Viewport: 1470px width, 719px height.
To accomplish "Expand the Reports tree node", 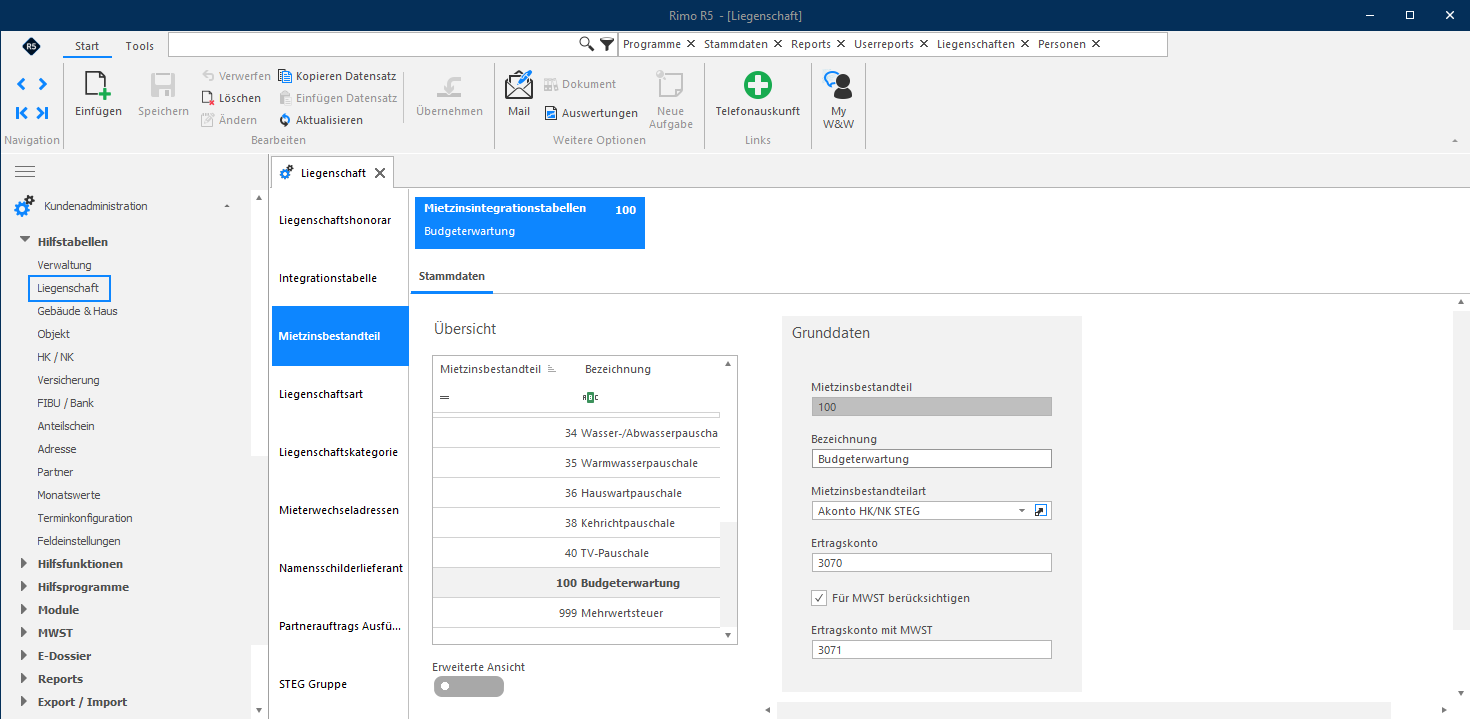I will (25, 679).
